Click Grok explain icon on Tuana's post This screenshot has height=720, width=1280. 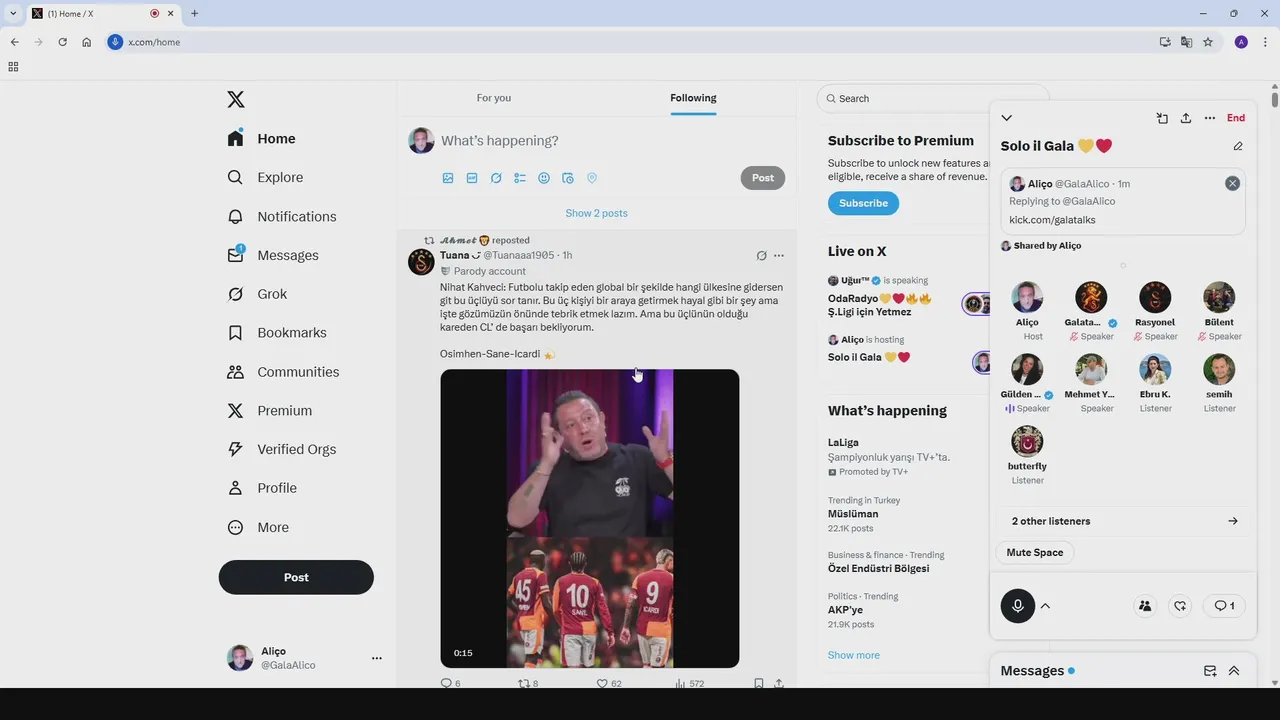[x=761, y=256]
